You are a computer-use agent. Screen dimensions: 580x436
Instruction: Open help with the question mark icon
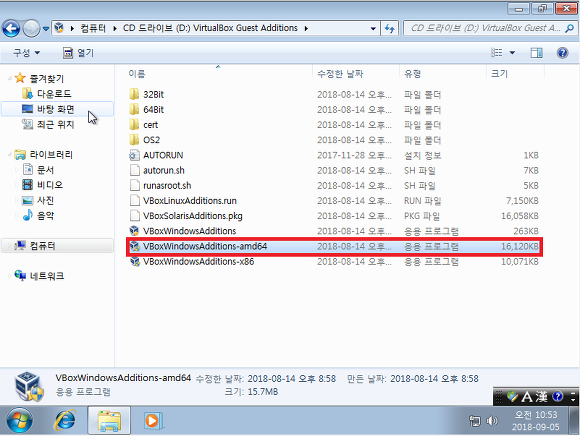click(x=562, y=53)
